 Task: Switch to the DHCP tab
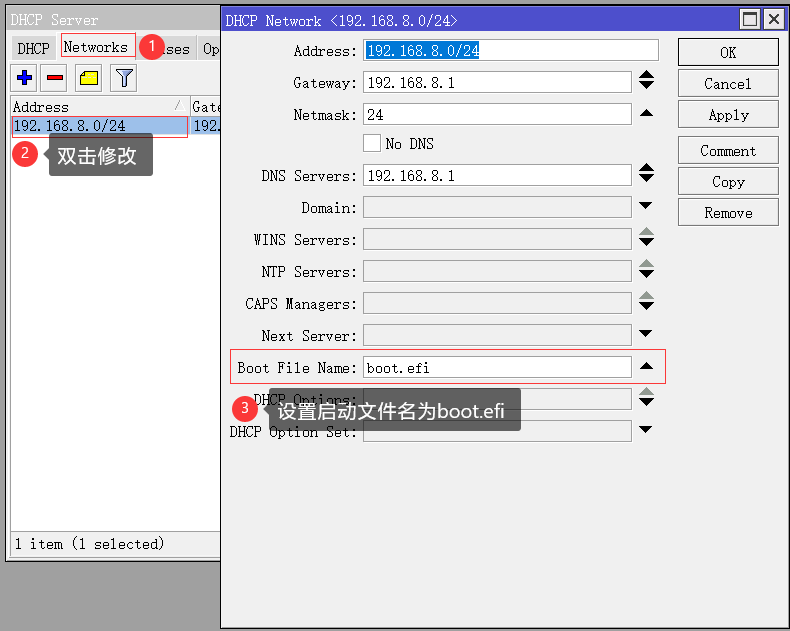pyautogui.click(x=33, y=48)
